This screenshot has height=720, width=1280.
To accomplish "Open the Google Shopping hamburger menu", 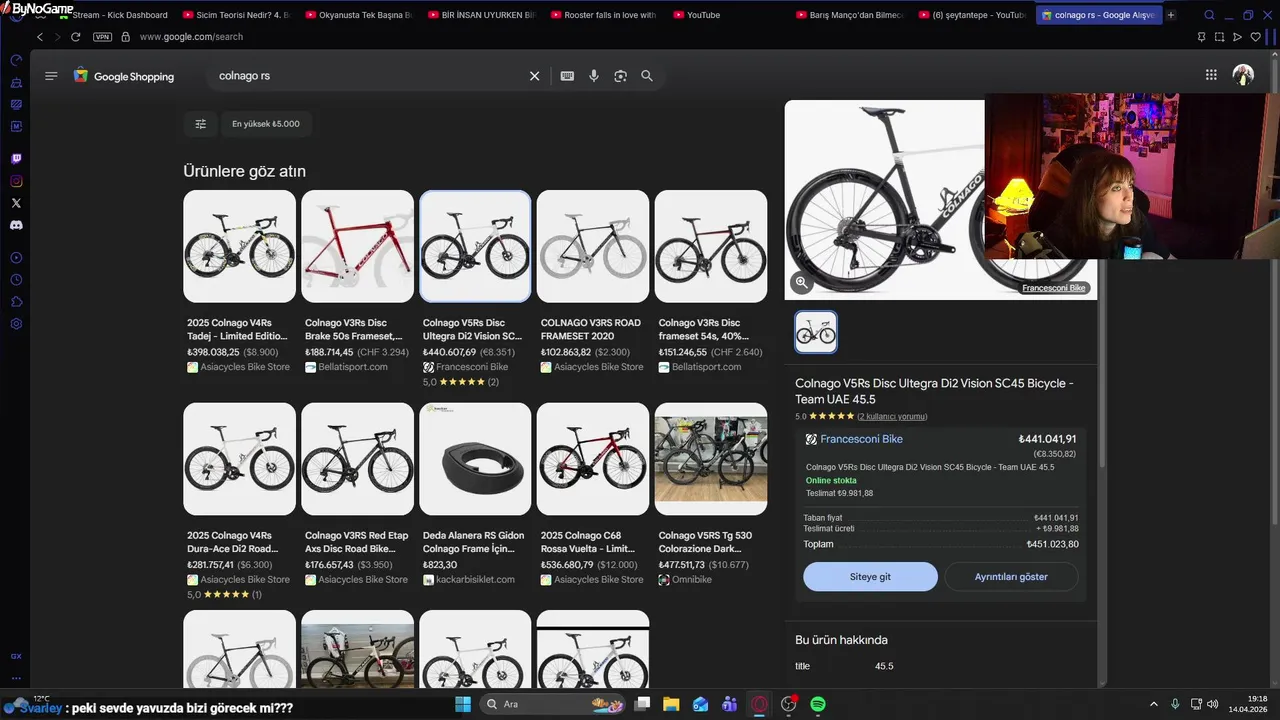I will 51,76.
